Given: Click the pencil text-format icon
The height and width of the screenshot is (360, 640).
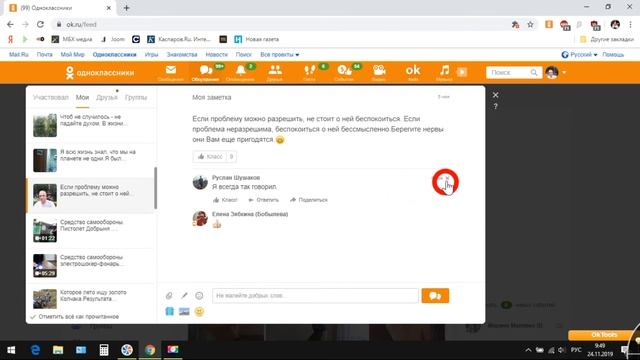Looking at the screenshot, I should tap(184, 296).
